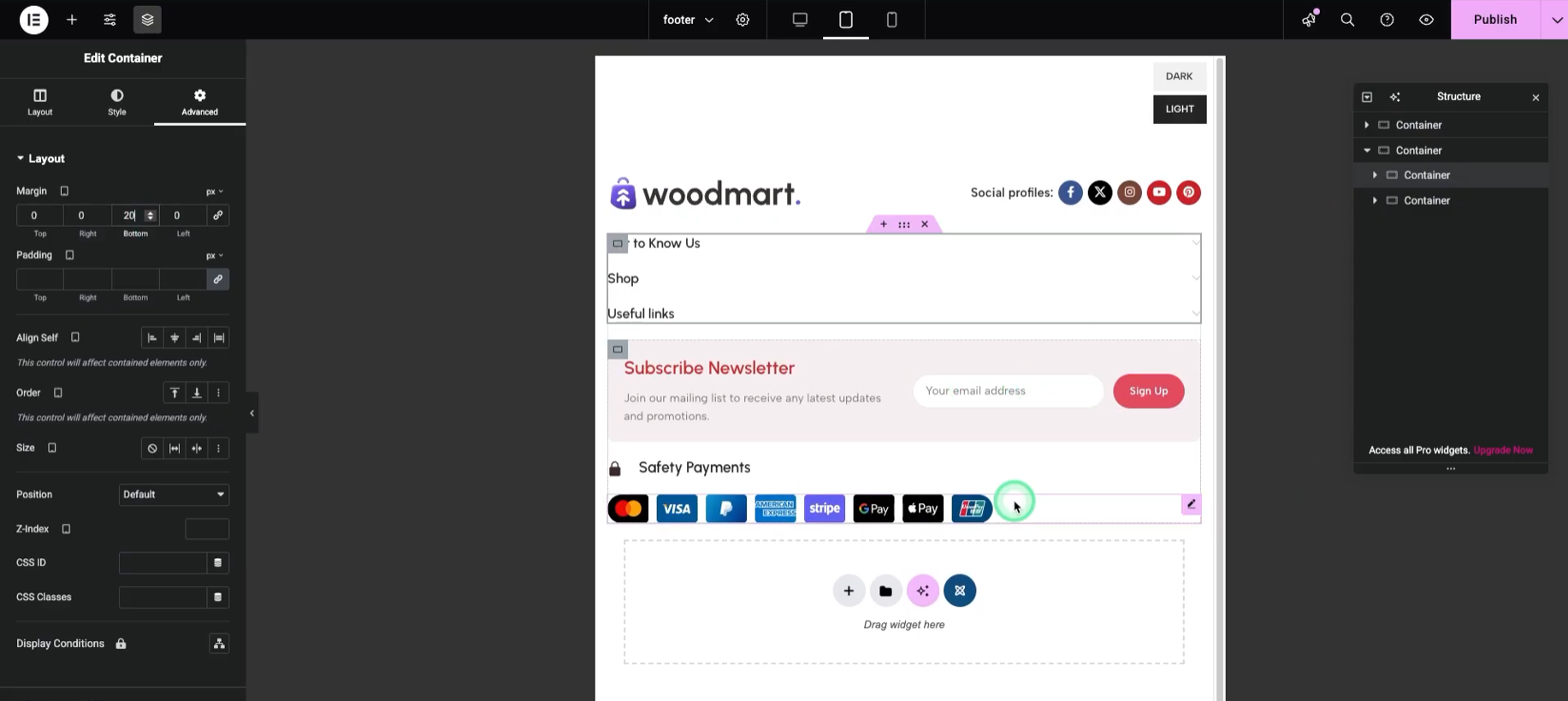Viewport: 1568px width, 701px height.
Task: Set Order to start
Action: pos(175,393)
